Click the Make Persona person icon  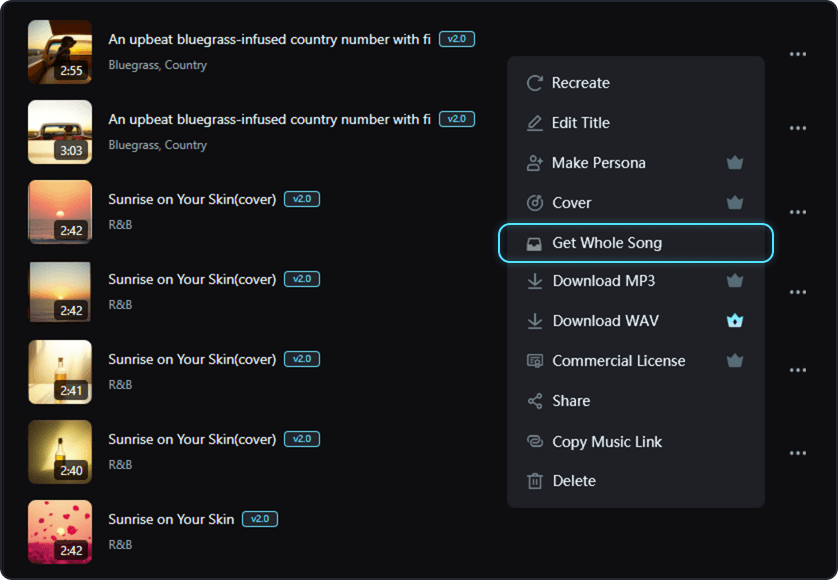pos(535,162)
